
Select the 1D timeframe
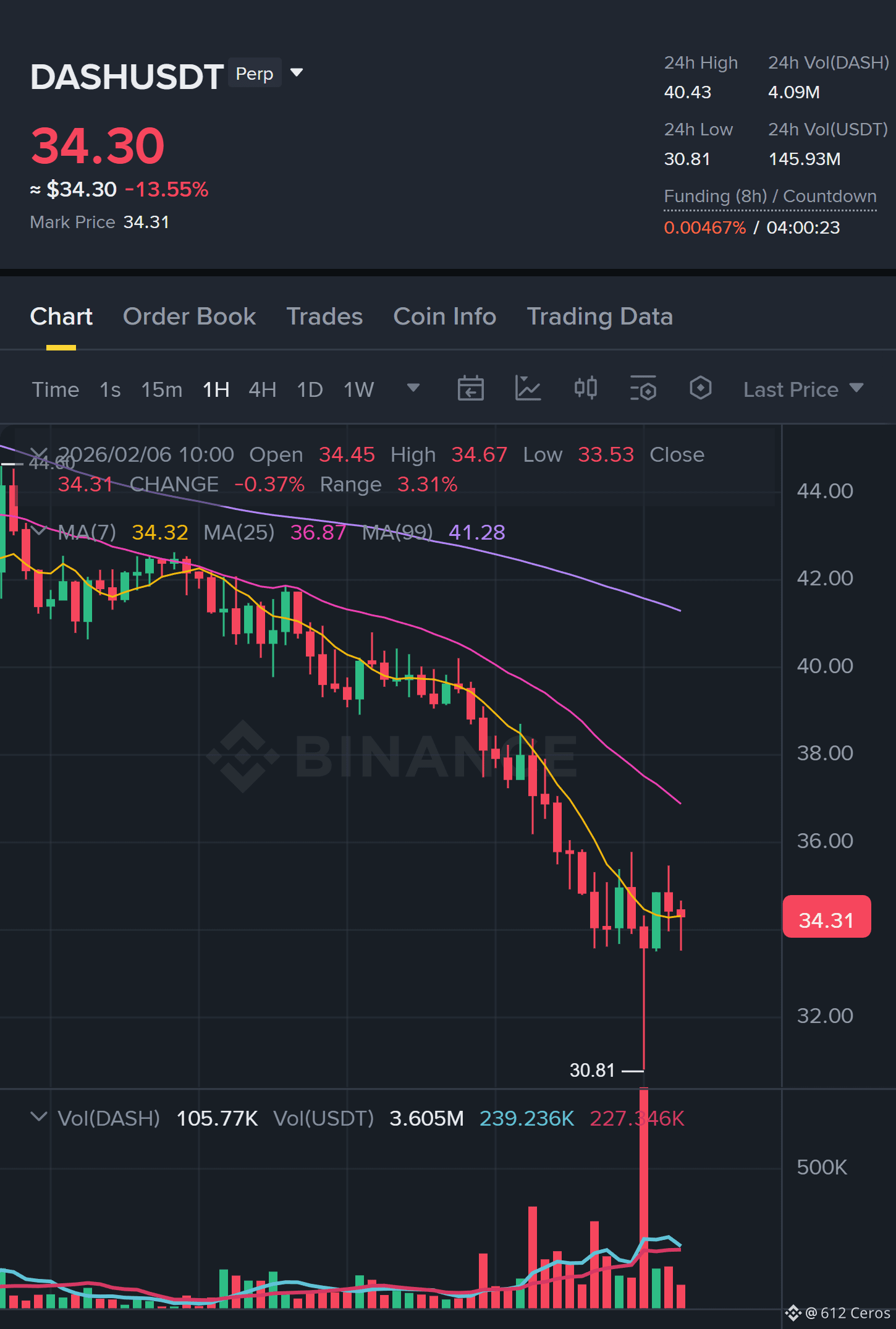coord(310,390)
